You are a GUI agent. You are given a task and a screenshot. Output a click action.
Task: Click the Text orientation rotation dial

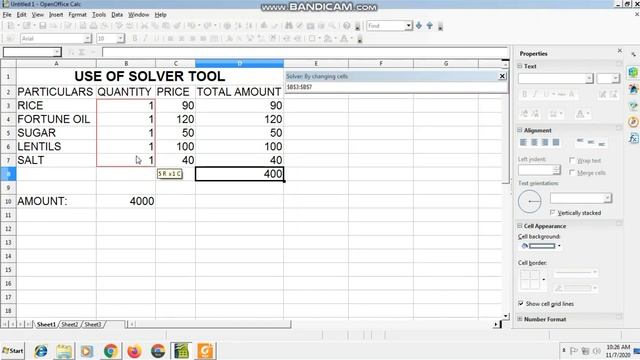(529, 202)
